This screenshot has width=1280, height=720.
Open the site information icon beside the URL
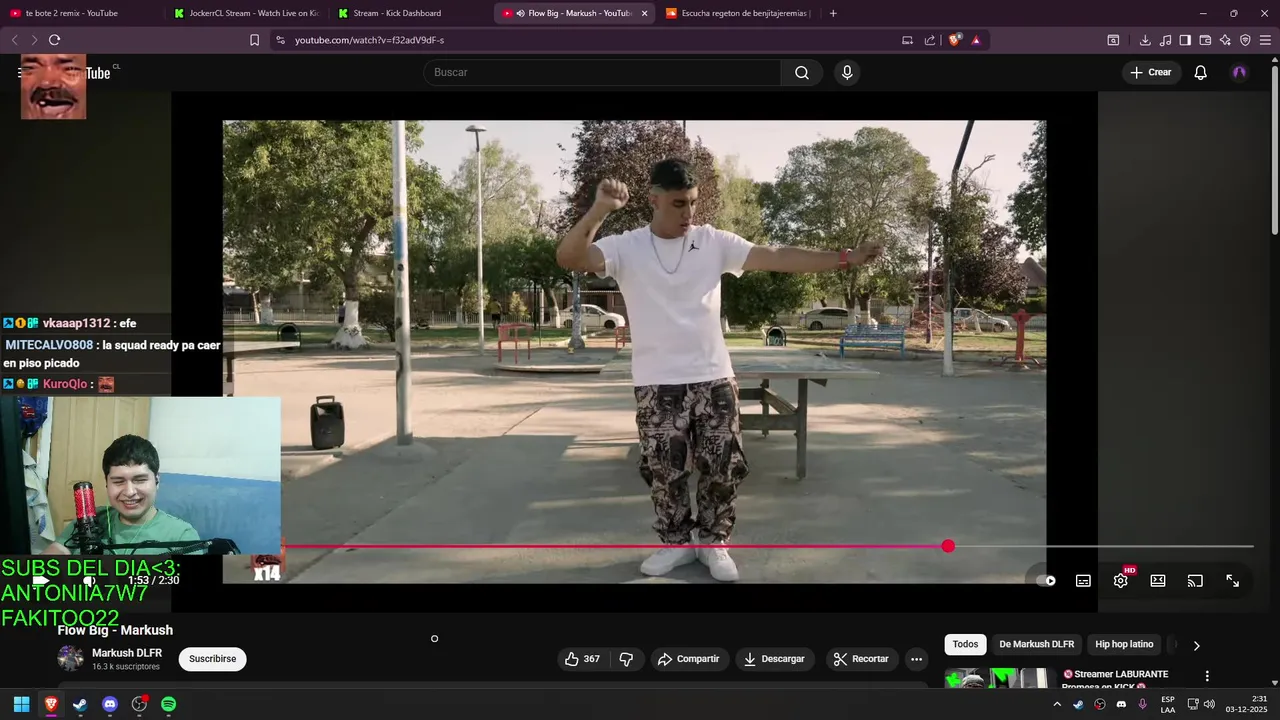click(x=280, y=40)
